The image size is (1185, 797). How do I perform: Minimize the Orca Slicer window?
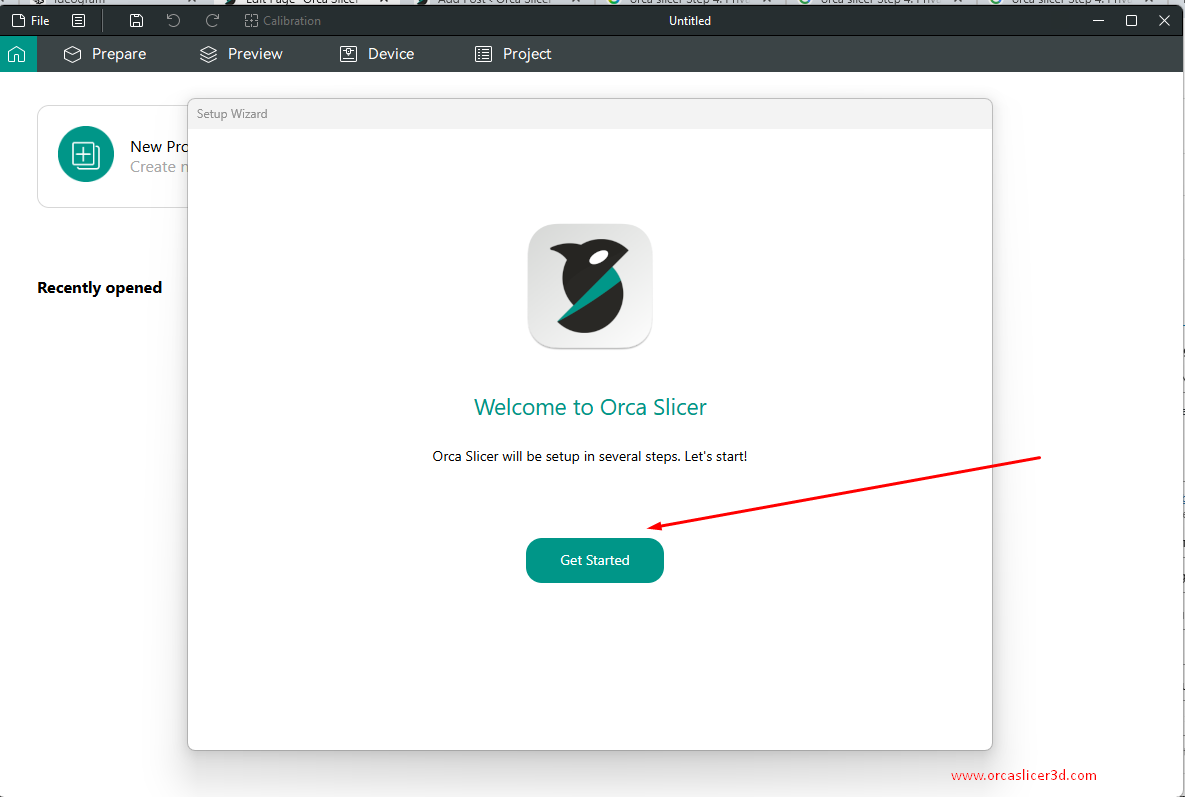coord(1099,21)
